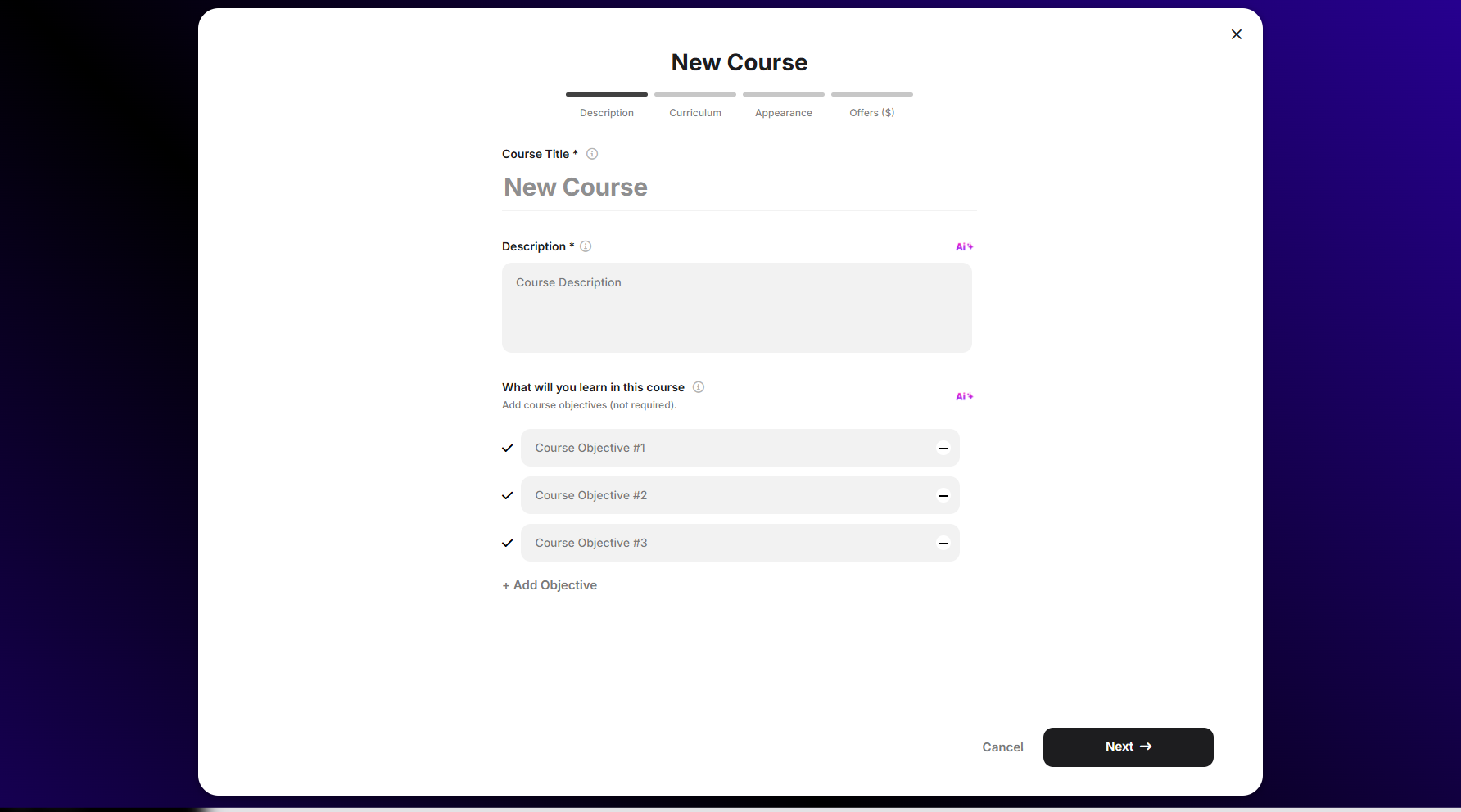Close the New Course dialog with X
This screenshot has height=812, width=1461.
point(1237,34)
